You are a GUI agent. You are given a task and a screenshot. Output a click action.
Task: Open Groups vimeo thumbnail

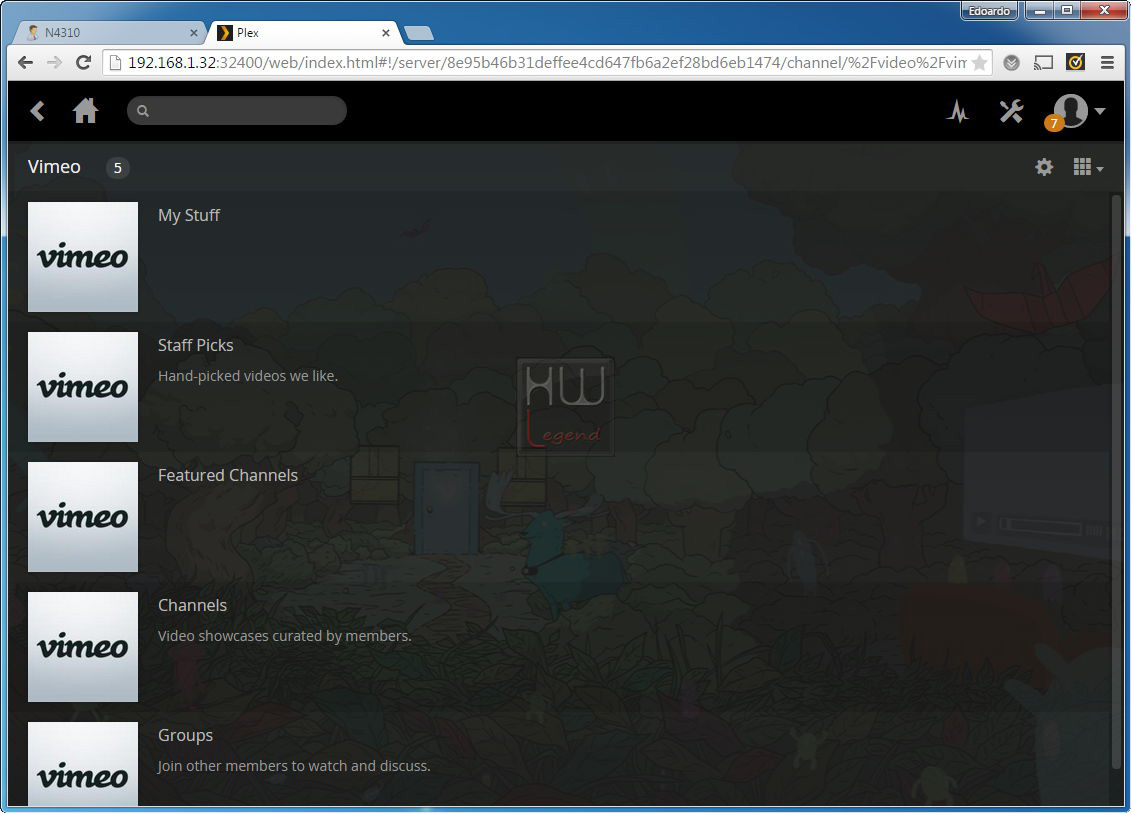click(83, 763)
